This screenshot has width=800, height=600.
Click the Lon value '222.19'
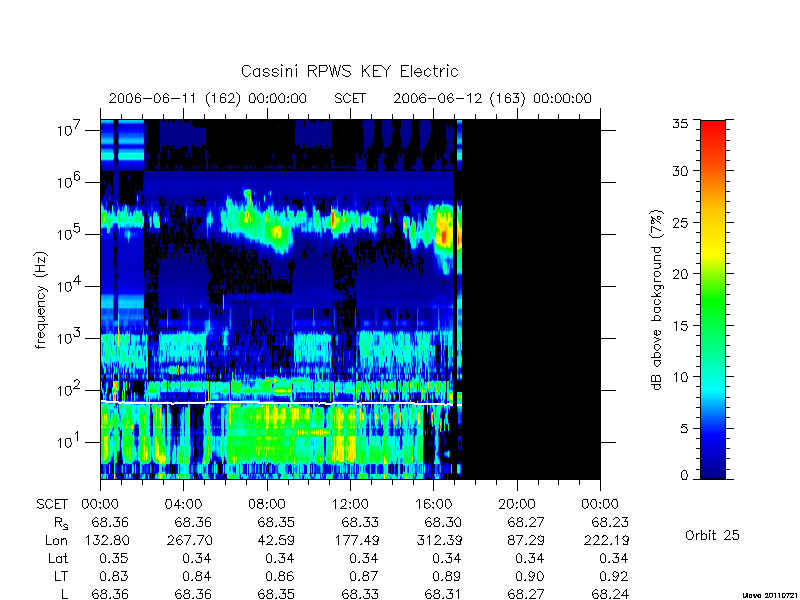coord(606,540)
